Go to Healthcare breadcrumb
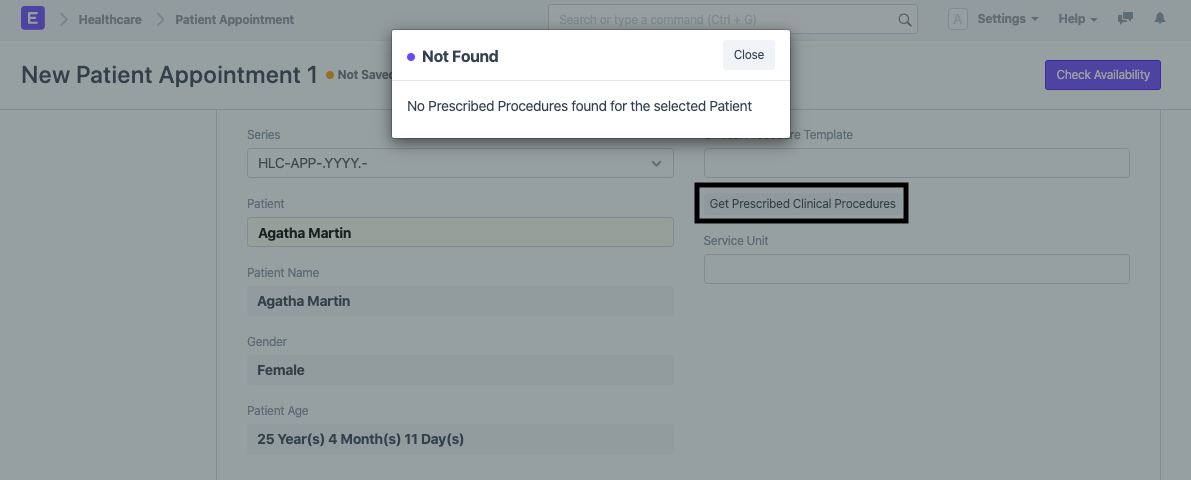 [110, 19]
